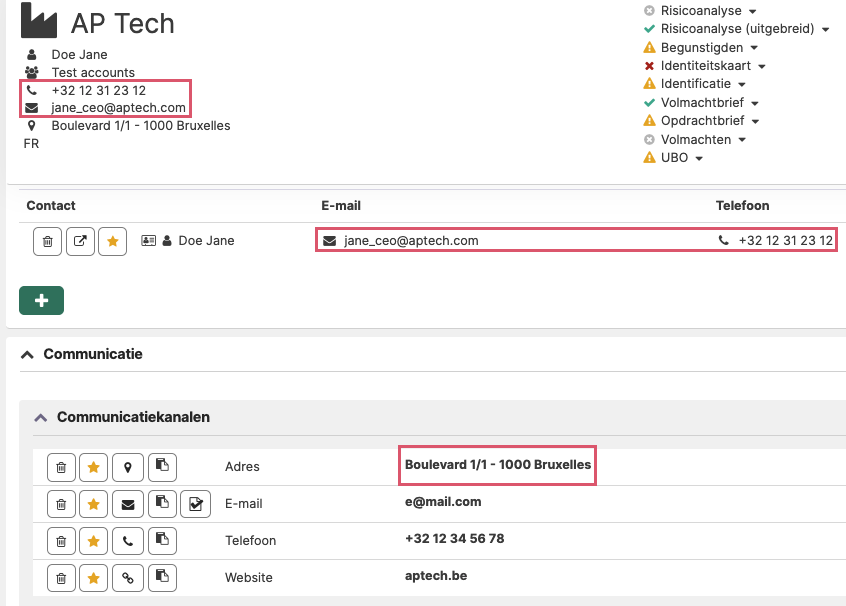Copy the E-mail value with clipboard icon
The height and width of the screenshot is (606, 846).
[162, 504]
